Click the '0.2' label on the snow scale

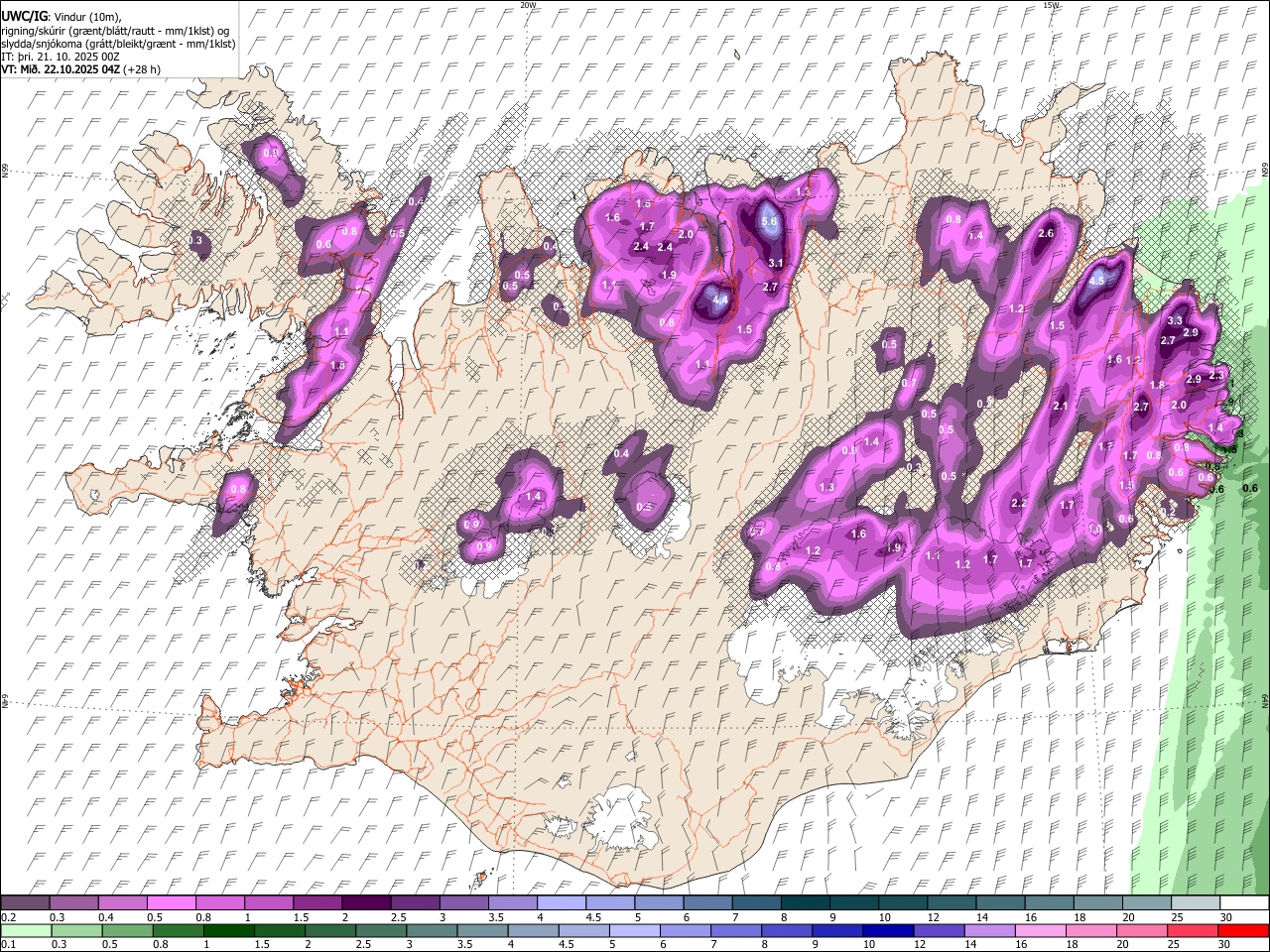(8, 917)
